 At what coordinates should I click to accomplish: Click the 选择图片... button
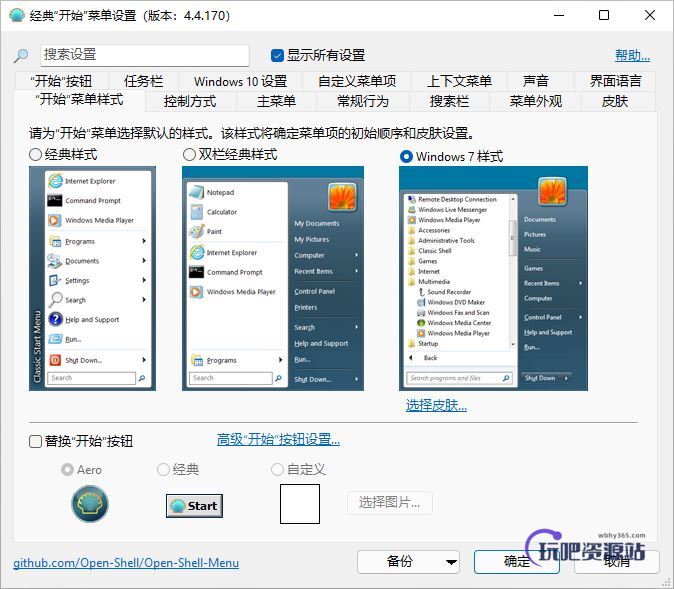[x=389, y=502]
